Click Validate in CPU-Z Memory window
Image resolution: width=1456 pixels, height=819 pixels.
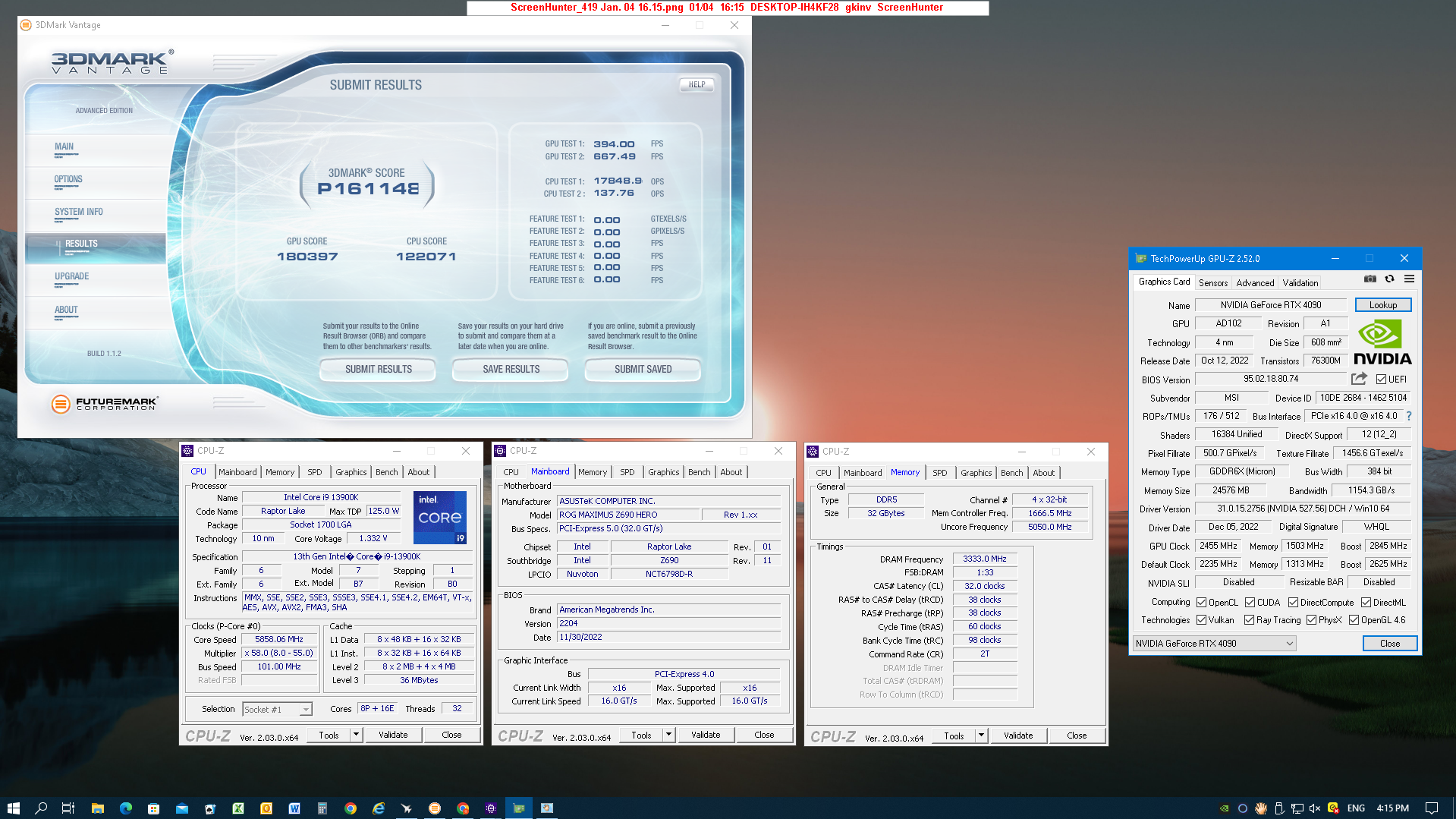pos(1018,736)
